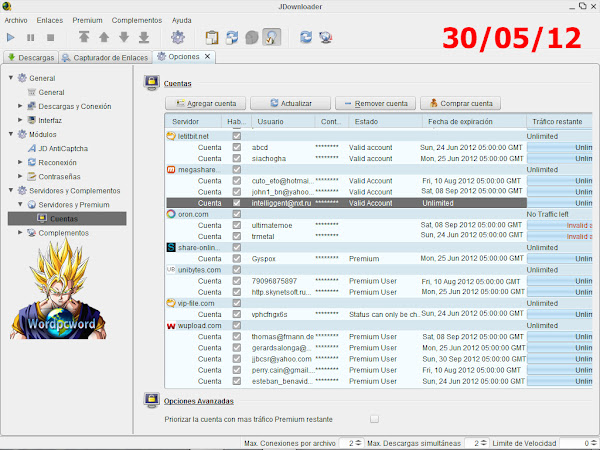The width and height of the screenshot is (600, 450).
Task: Click the wupload.com server icon
Action: pos(171,326)
